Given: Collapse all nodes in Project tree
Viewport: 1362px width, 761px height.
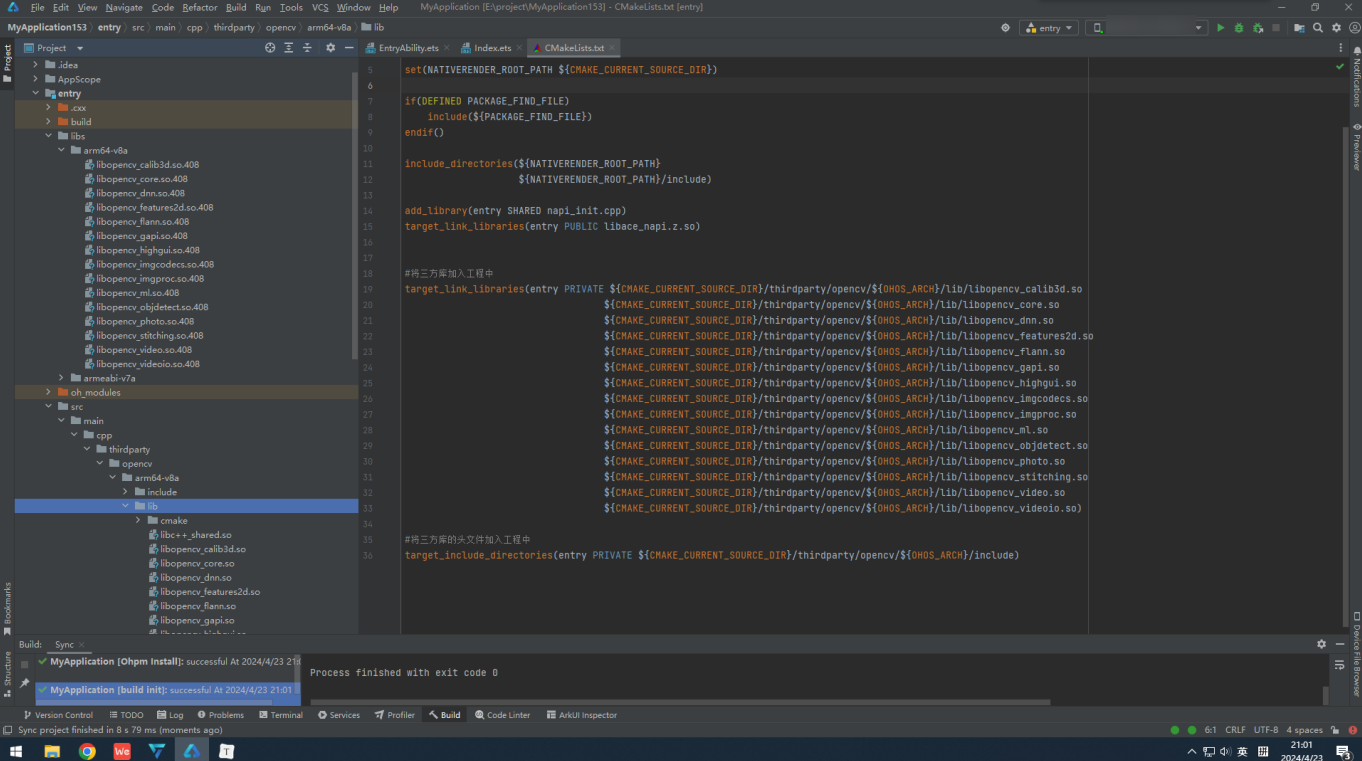Looking at the screenshot, I should (x=307, y=47).
